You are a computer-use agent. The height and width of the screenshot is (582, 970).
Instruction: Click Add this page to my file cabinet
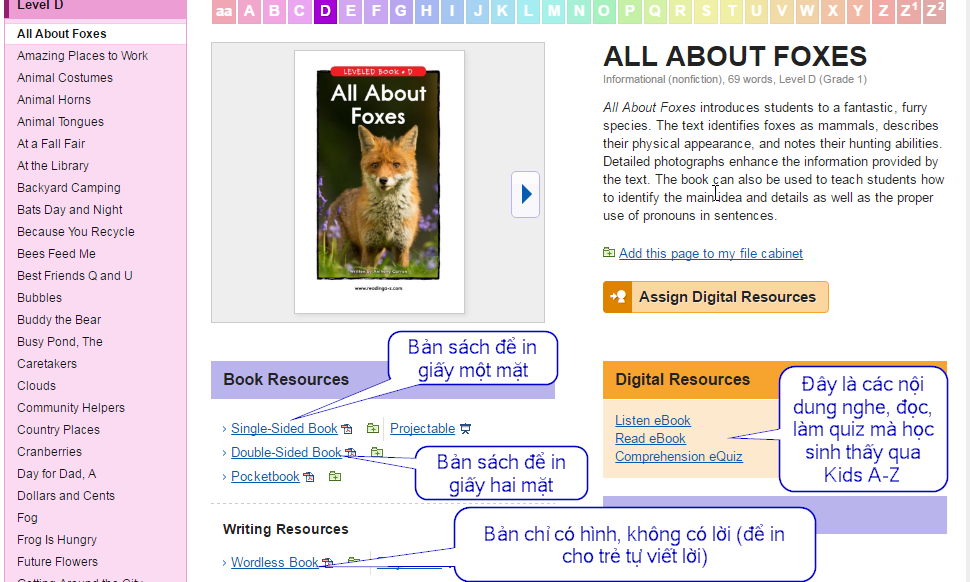pos(710,254)
